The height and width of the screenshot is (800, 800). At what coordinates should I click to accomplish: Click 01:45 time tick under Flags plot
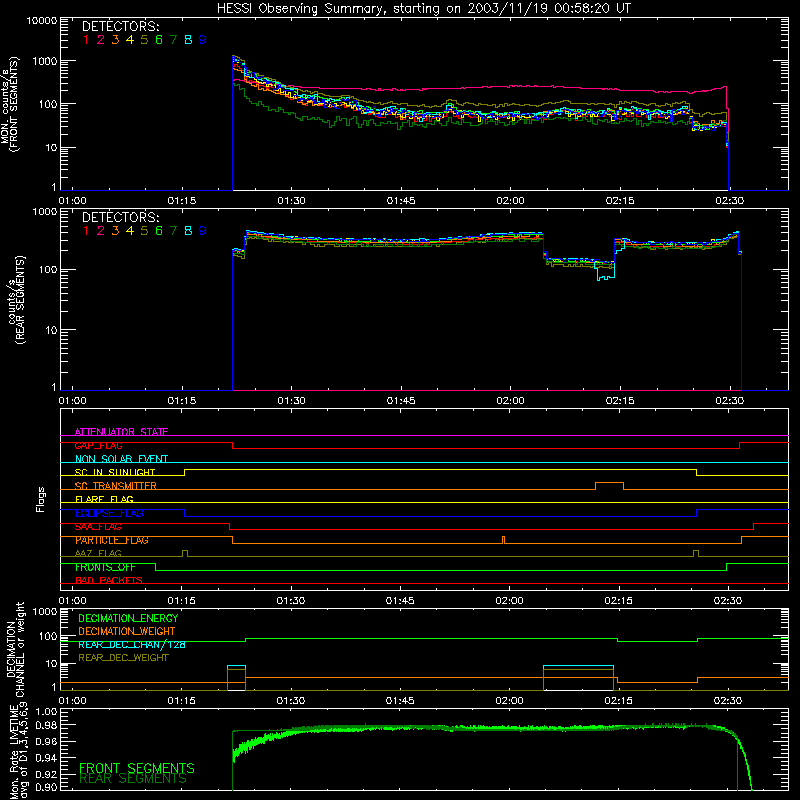point(400,601)
